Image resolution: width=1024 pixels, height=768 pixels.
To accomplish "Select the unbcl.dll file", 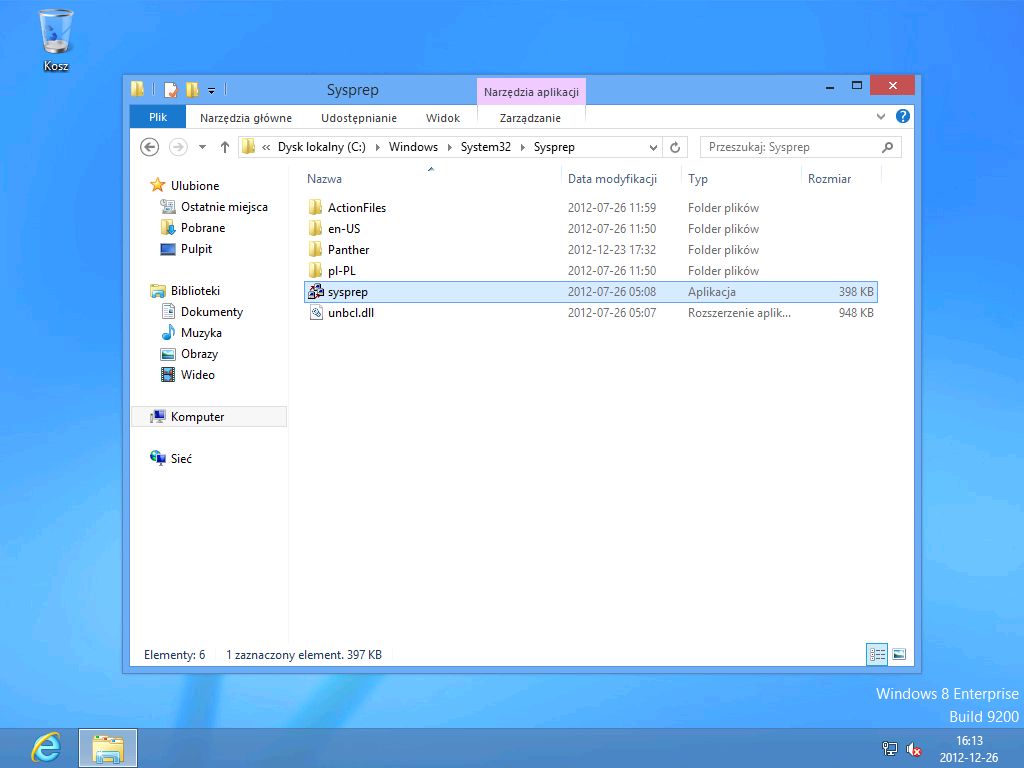I will (351, 313).
